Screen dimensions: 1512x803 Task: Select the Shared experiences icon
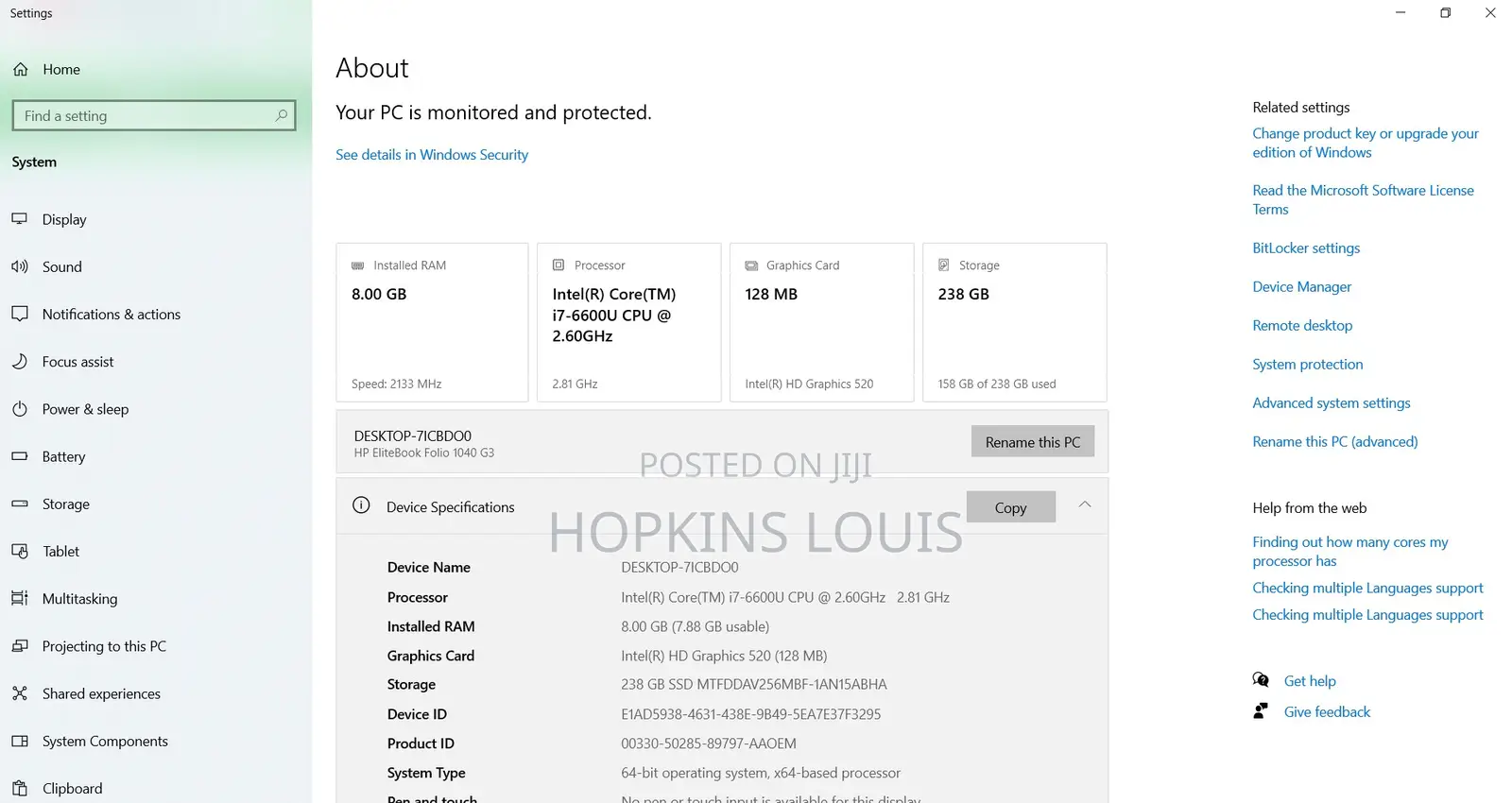click(x=20, y=693)
